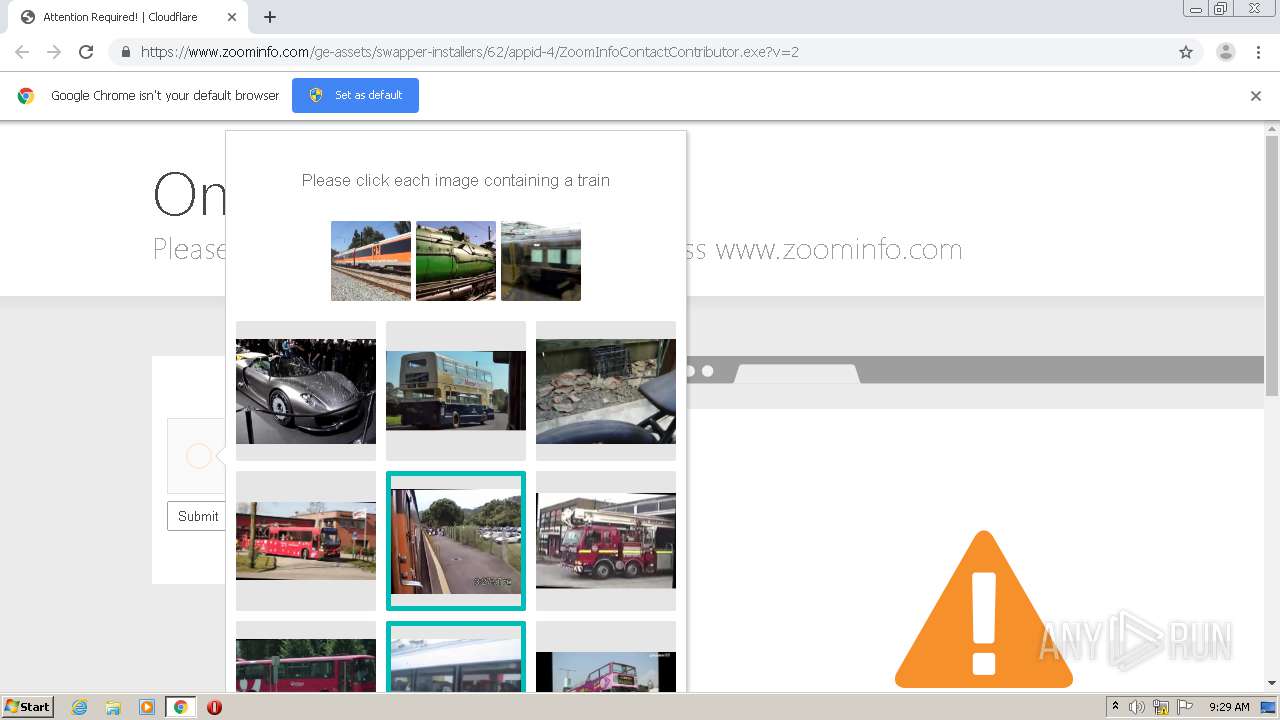Select the red bus at station image
This screenshot has height=720, width=1280.
(x=306, y=541)
